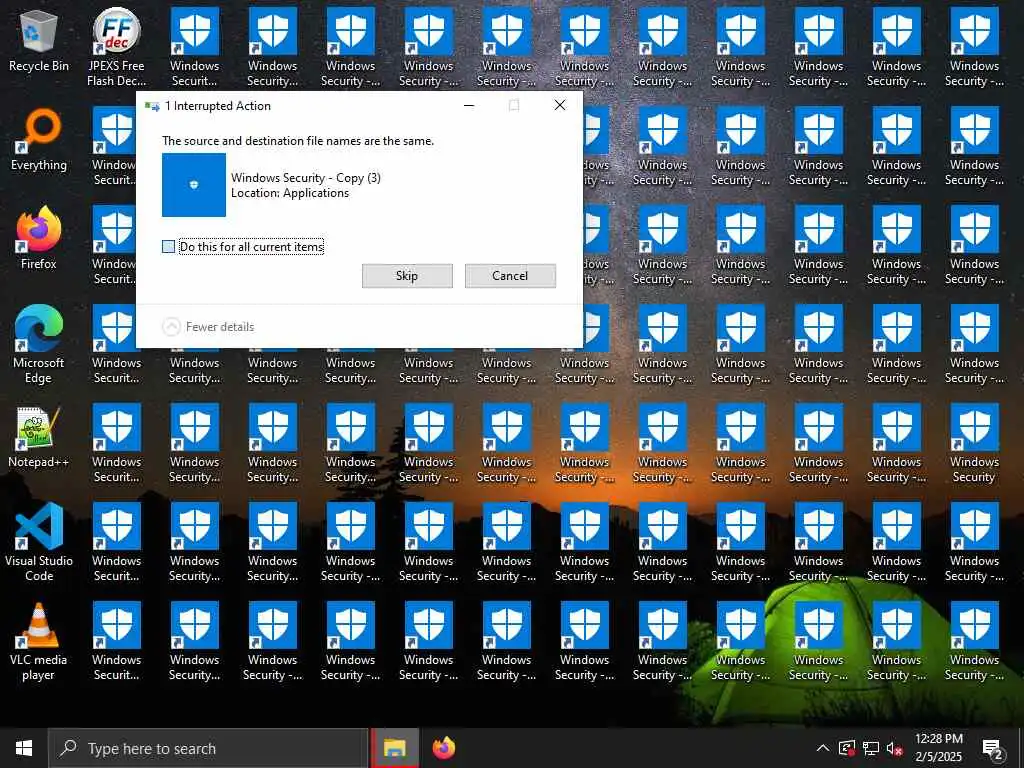Select the VLC media player desktop shortcut

tap(39, 642)
